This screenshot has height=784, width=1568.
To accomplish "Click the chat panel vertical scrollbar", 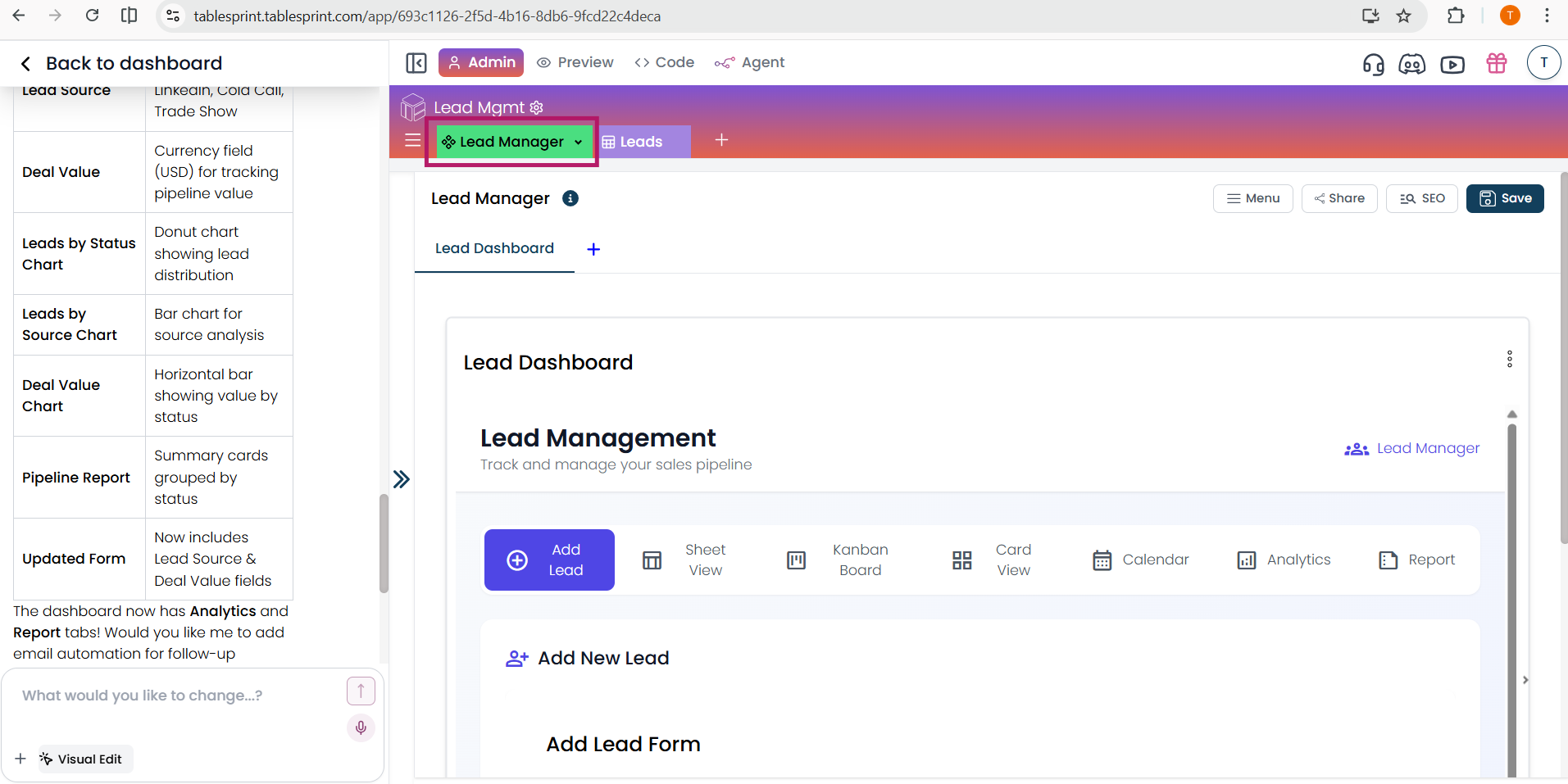I will click(x=384, y=542).
